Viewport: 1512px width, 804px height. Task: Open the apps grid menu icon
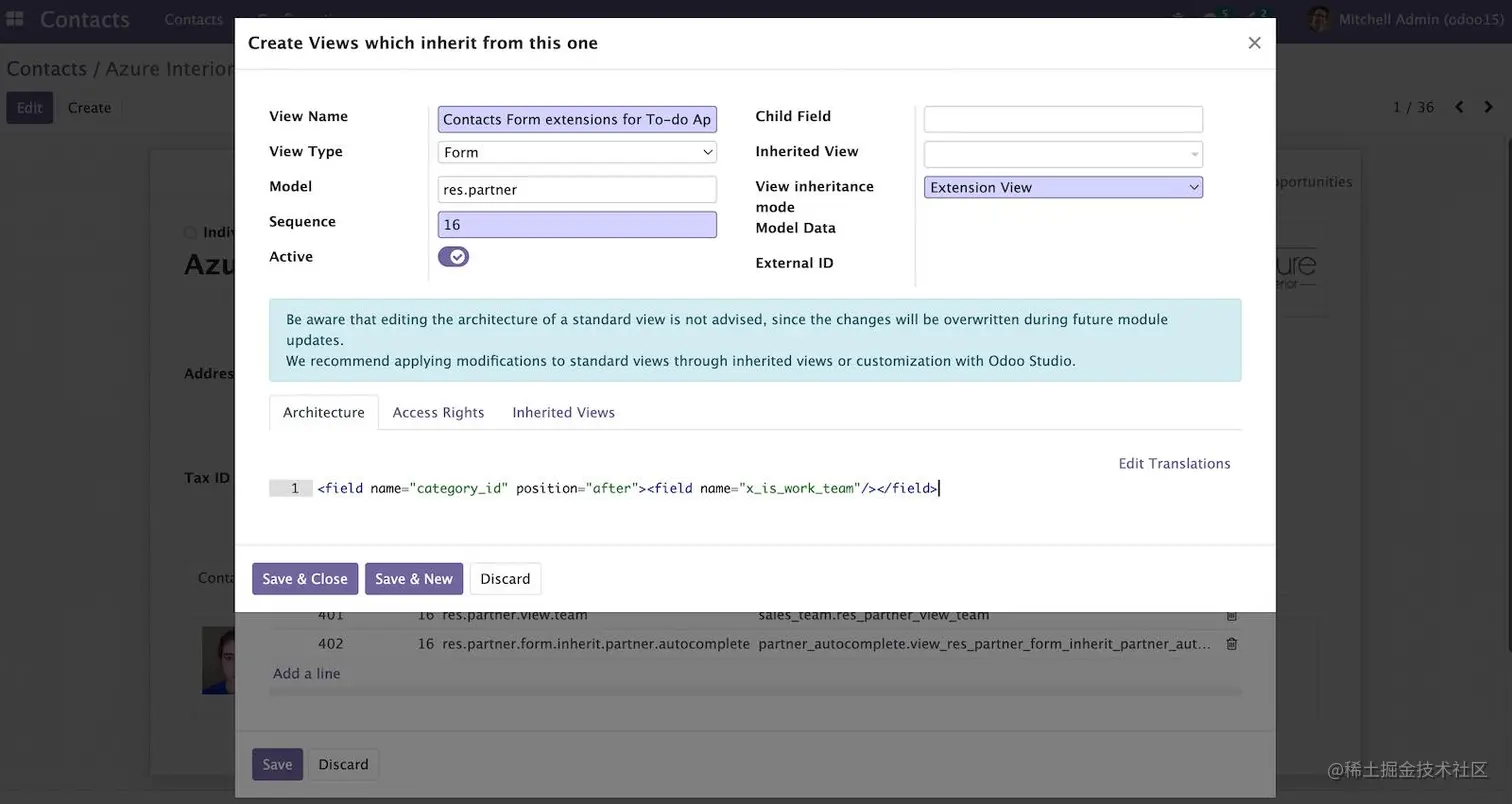(x=15, y=19)
